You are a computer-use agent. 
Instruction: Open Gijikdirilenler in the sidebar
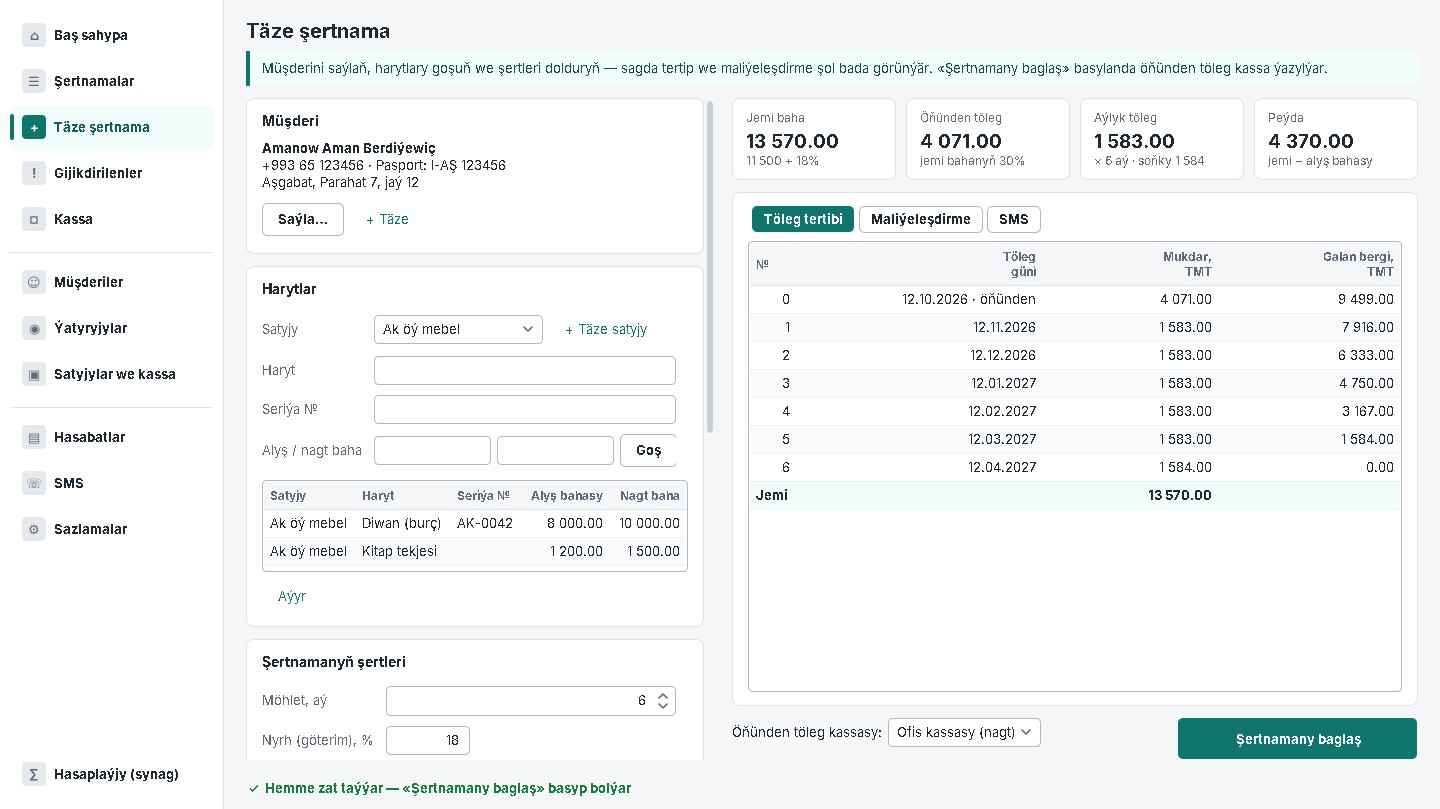coord(111,173)
